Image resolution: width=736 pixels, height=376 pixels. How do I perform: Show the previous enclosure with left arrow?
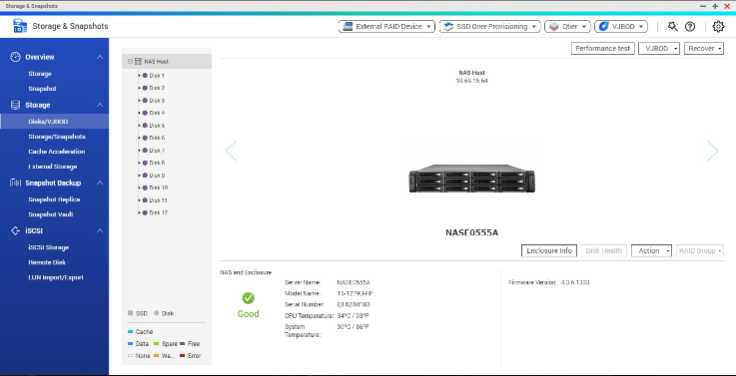point(230,151)
